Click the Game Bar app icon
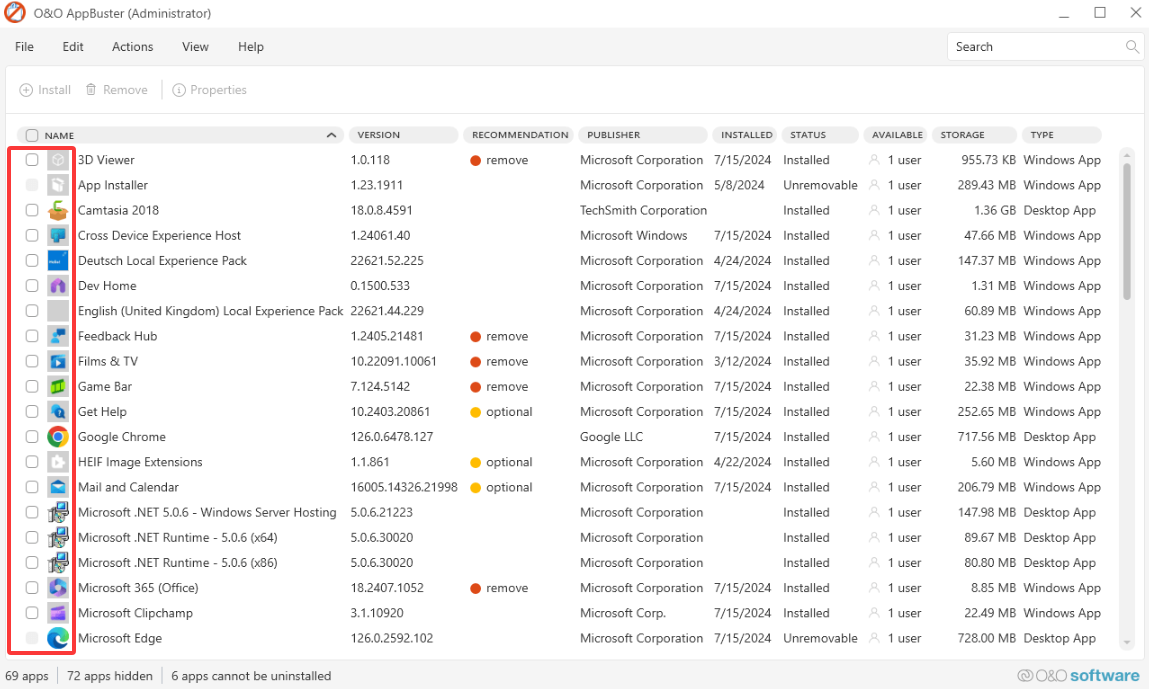This screenshot has height=689, width=1149. coord(58,387)
